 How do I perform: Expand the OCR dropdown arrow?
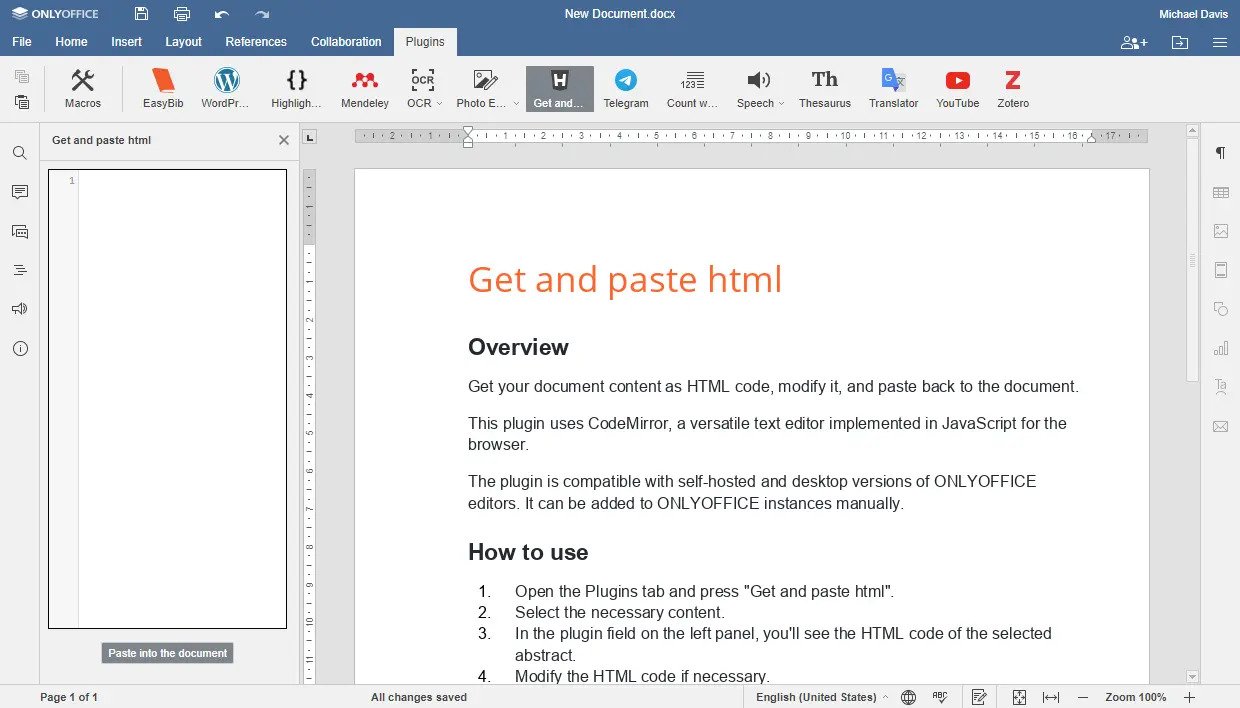pyautogui.click(x=439, y=103)
